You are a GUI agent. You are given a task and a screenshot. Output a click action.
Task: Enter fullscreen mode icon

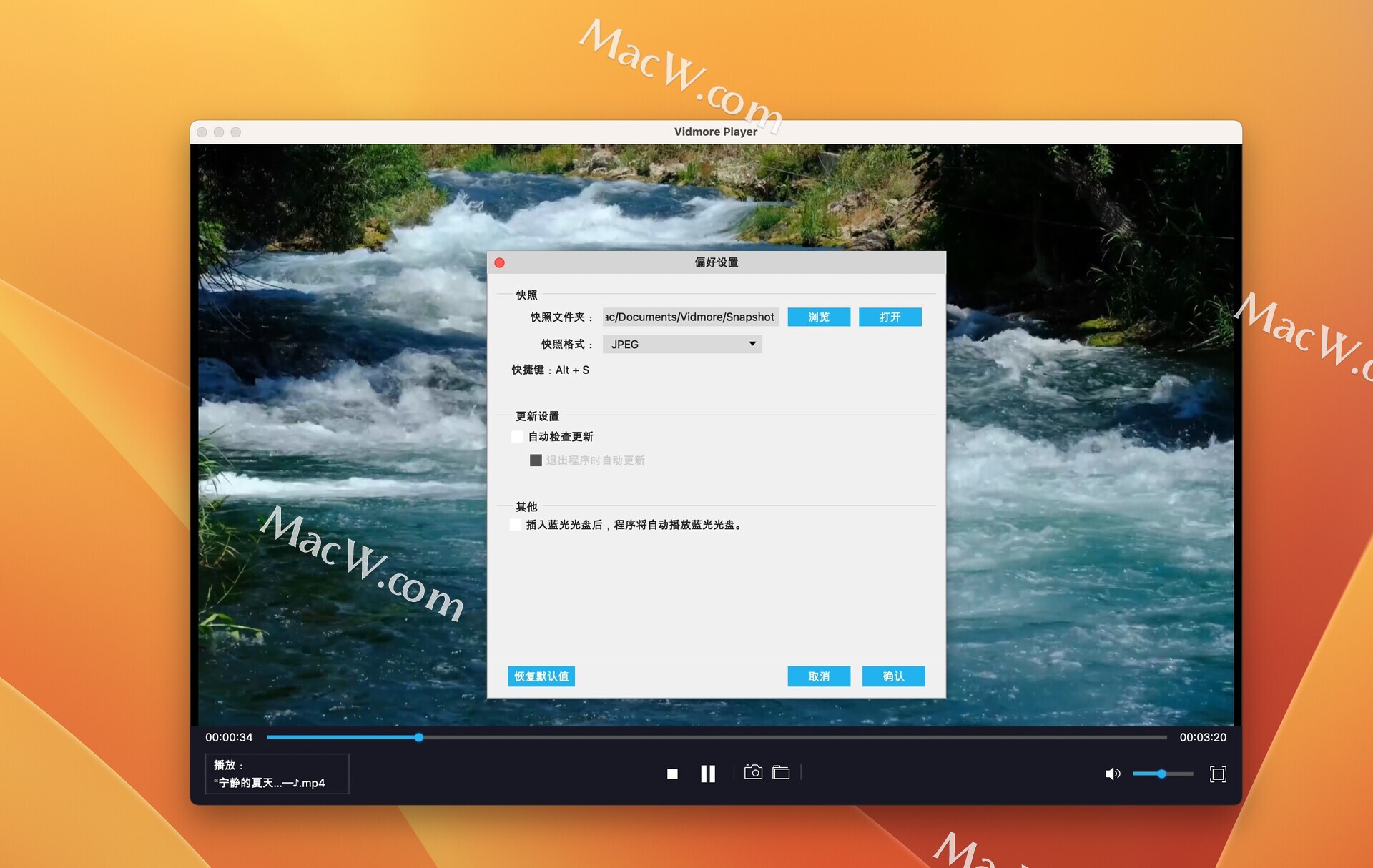[1218, 774]
